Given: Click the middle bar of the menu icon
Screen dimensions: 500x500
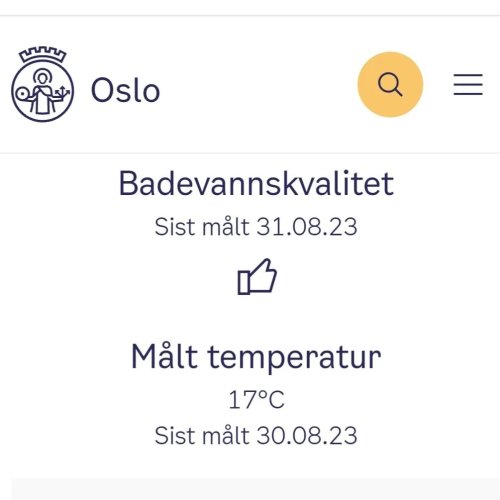Looking at the screenshot, I should tap(468, 85).
